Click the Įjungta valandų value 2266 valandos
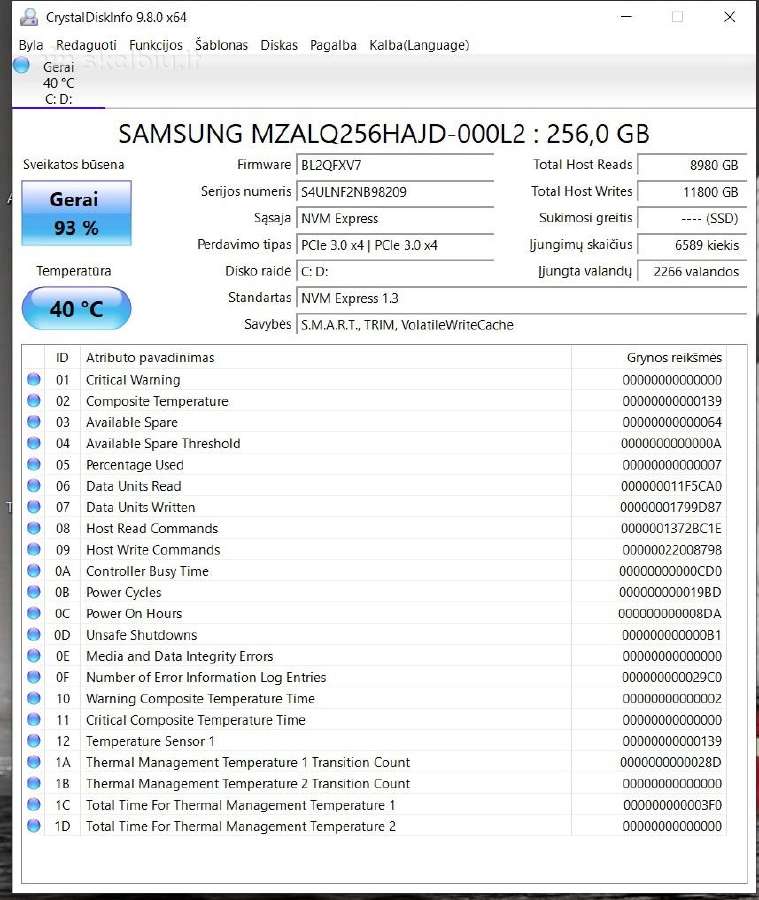 692,271
